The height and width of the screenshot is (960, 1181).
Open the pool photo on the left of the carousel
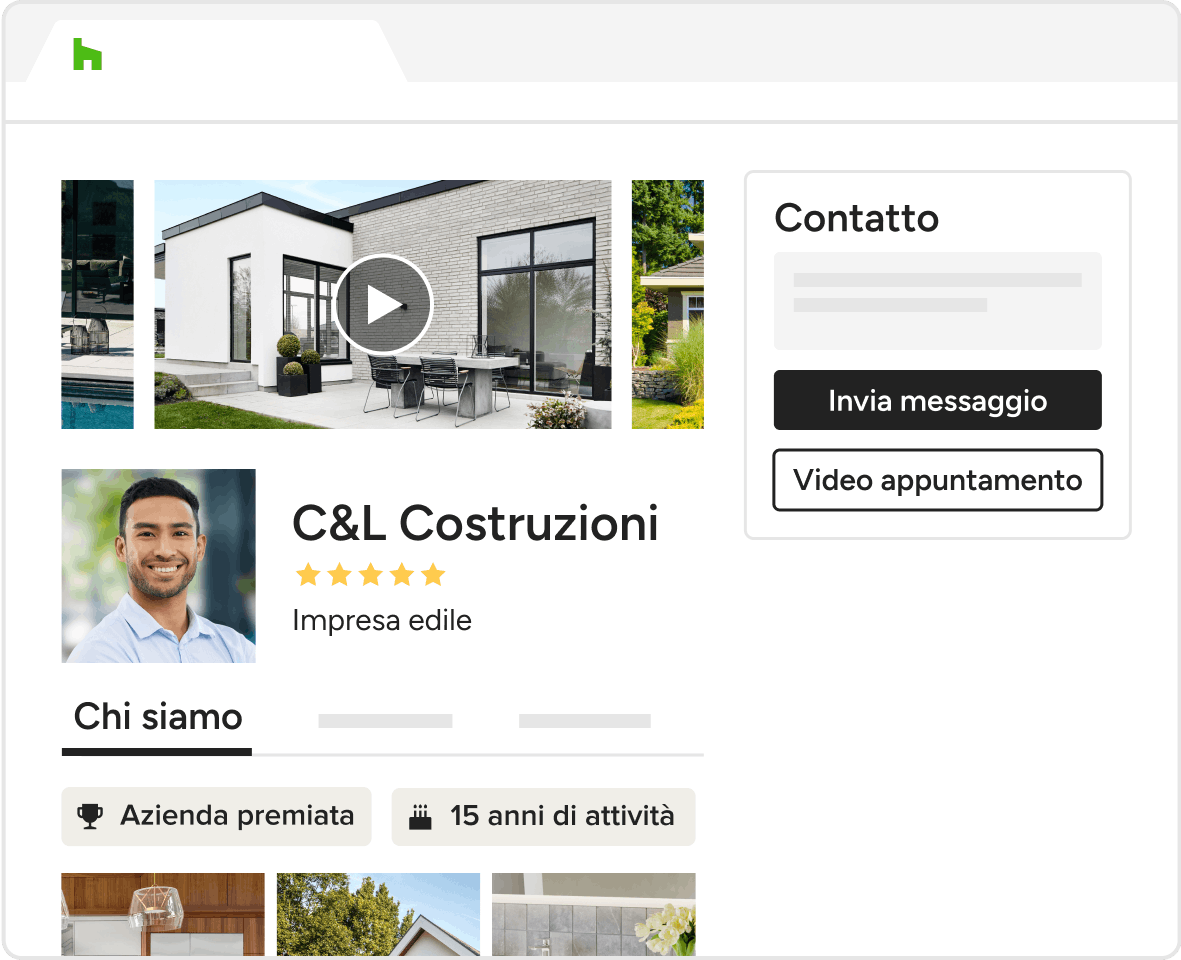pos(97,304)
